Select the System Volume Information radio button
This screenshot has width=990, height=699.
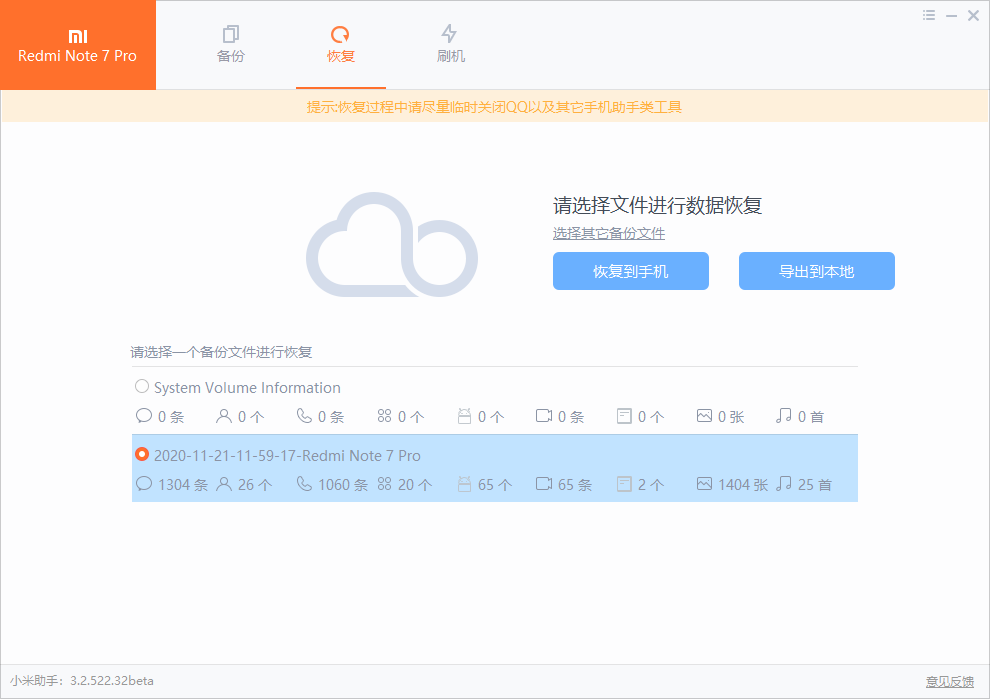point(142,386)
